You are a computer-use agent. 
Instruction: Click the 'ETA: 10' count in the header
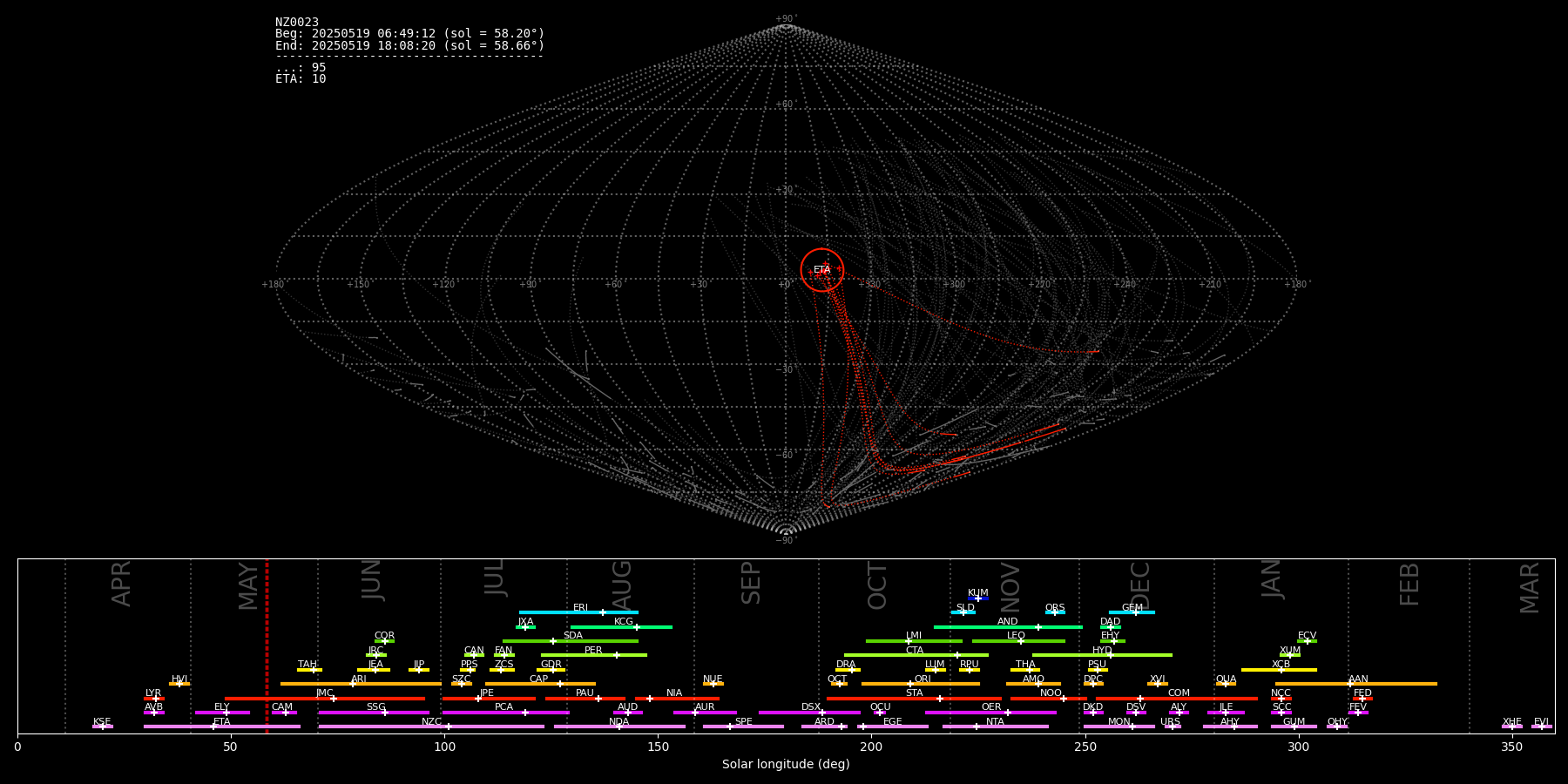click(x=301, y=78)
